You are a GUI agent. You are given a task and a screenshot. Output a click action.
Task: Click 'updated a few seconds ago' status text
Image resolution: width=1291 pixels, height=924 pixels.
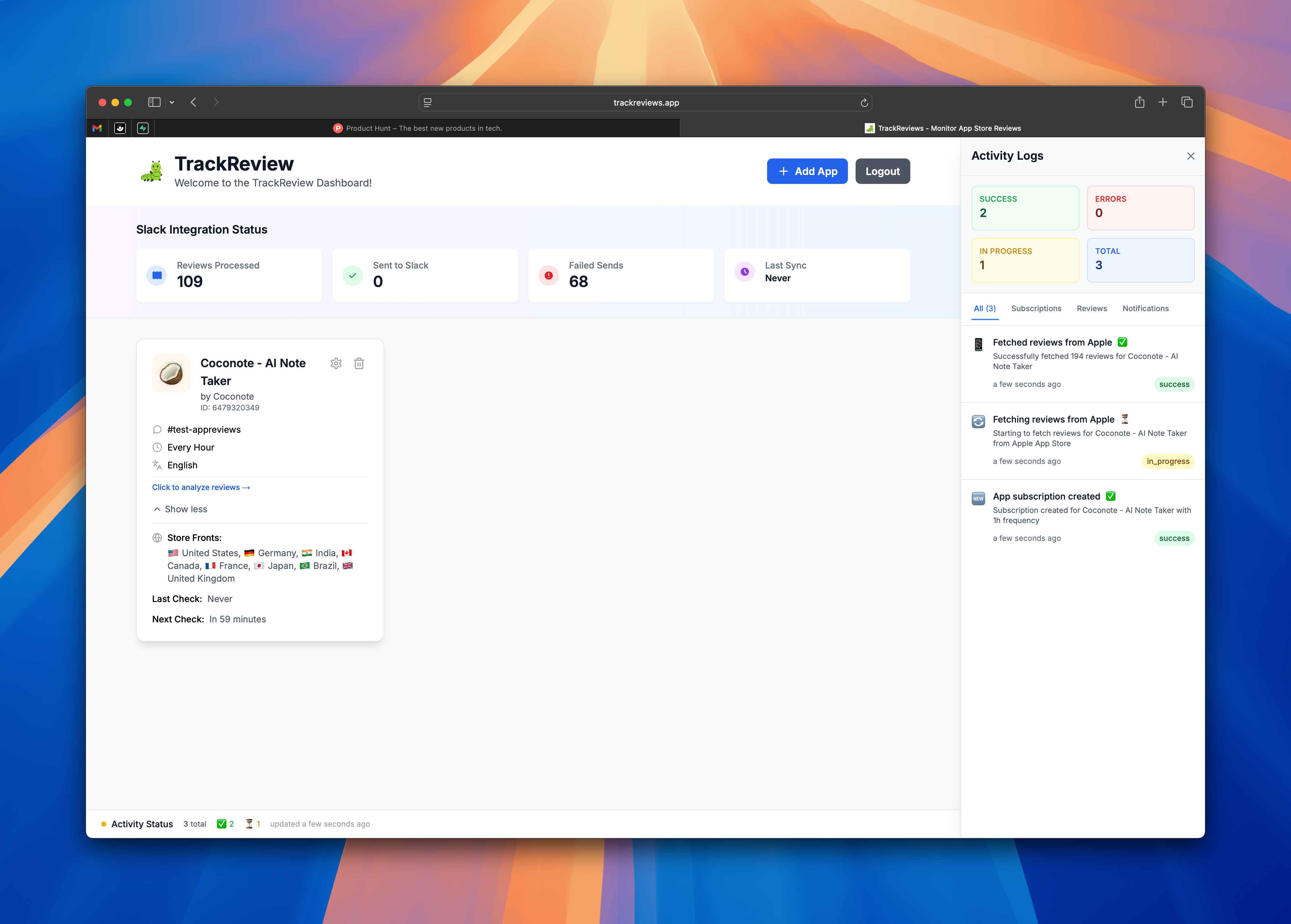point(320,824)
